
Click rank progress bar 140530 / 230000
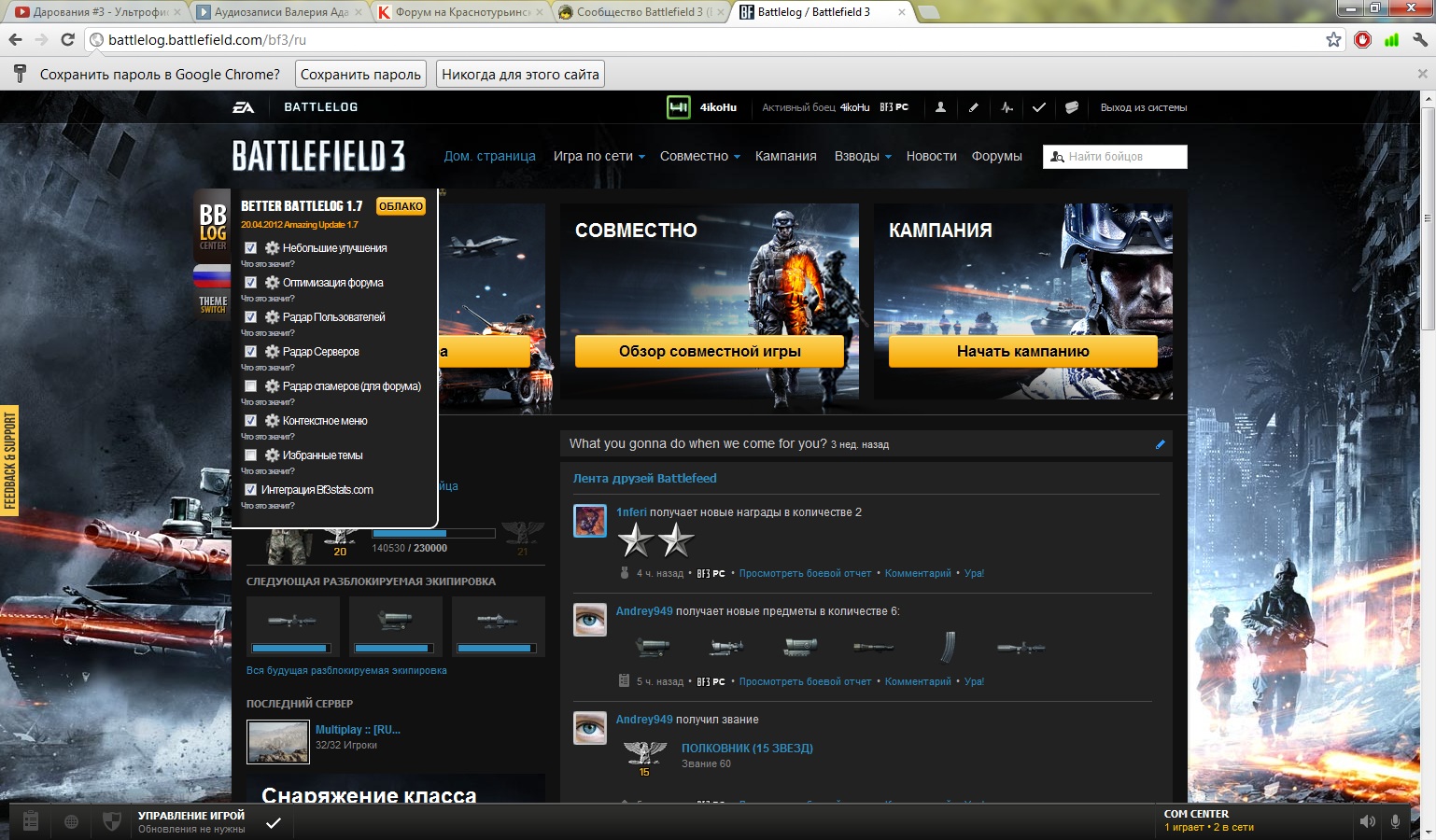pyautogui.click(x=433, y=534)
